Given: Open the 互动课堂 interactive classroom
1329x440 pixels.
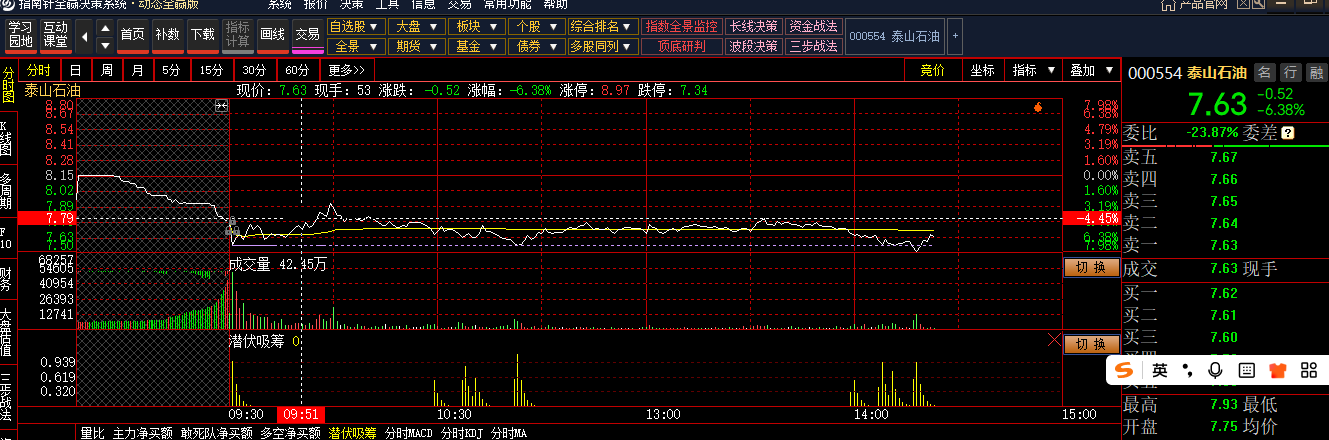Looking at the screenshot, I should [x=55, y=35].
